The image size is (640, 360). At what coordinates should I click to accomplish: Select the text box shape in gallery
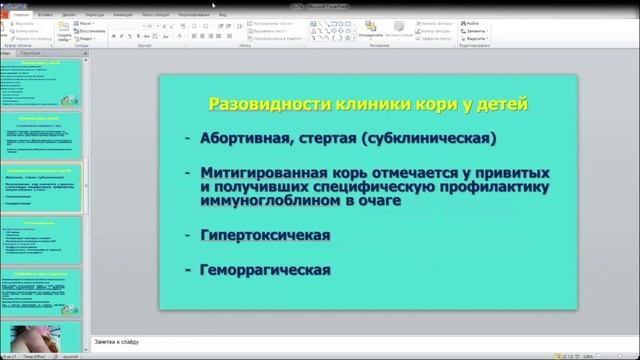click(313, 24)
